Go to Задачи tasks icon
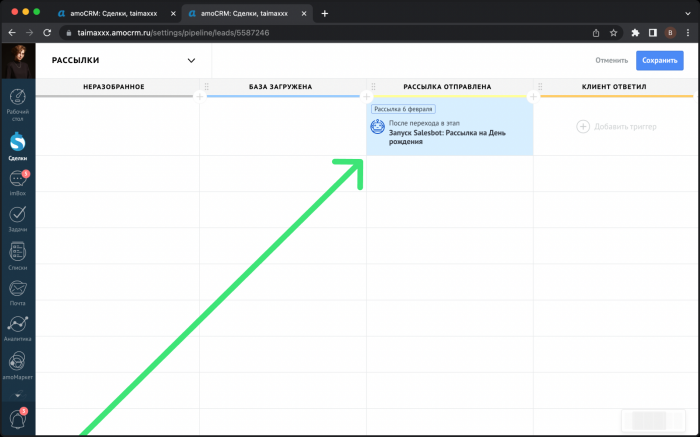 point(17,215)
